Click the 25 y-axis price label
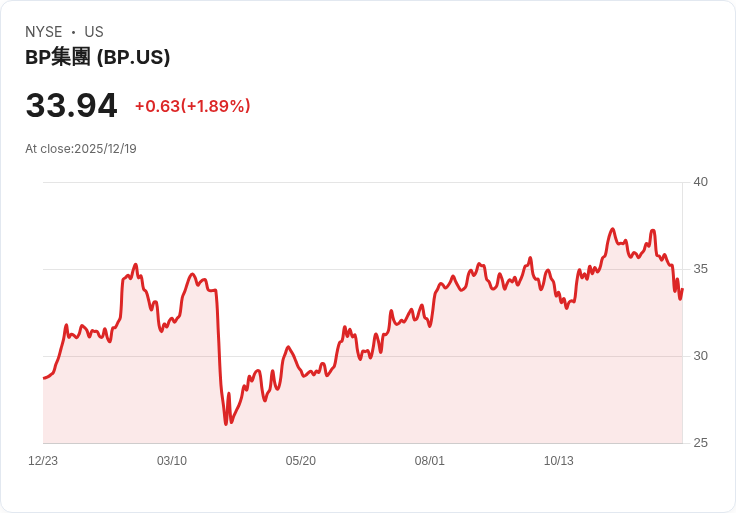The height and width of the screenshot is (513, 736). pyautogui.click(x=700, y=443)
